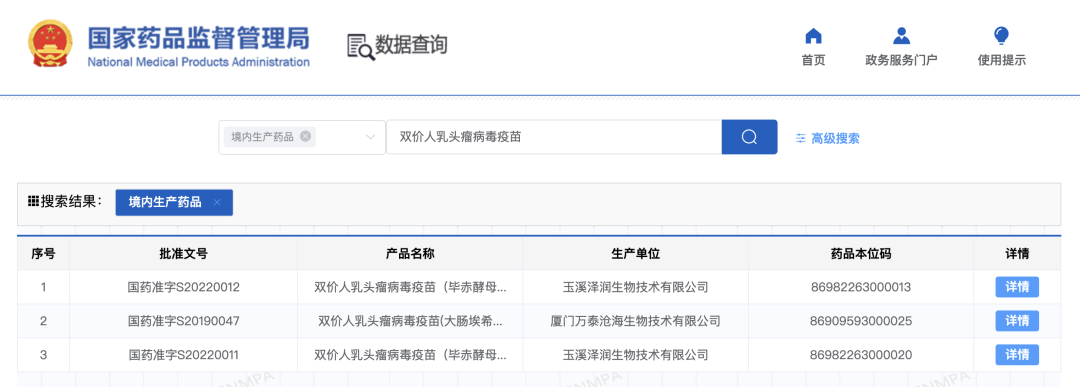Click the 高级搜索 sliders icon
1080x387 pixels.
800,138
